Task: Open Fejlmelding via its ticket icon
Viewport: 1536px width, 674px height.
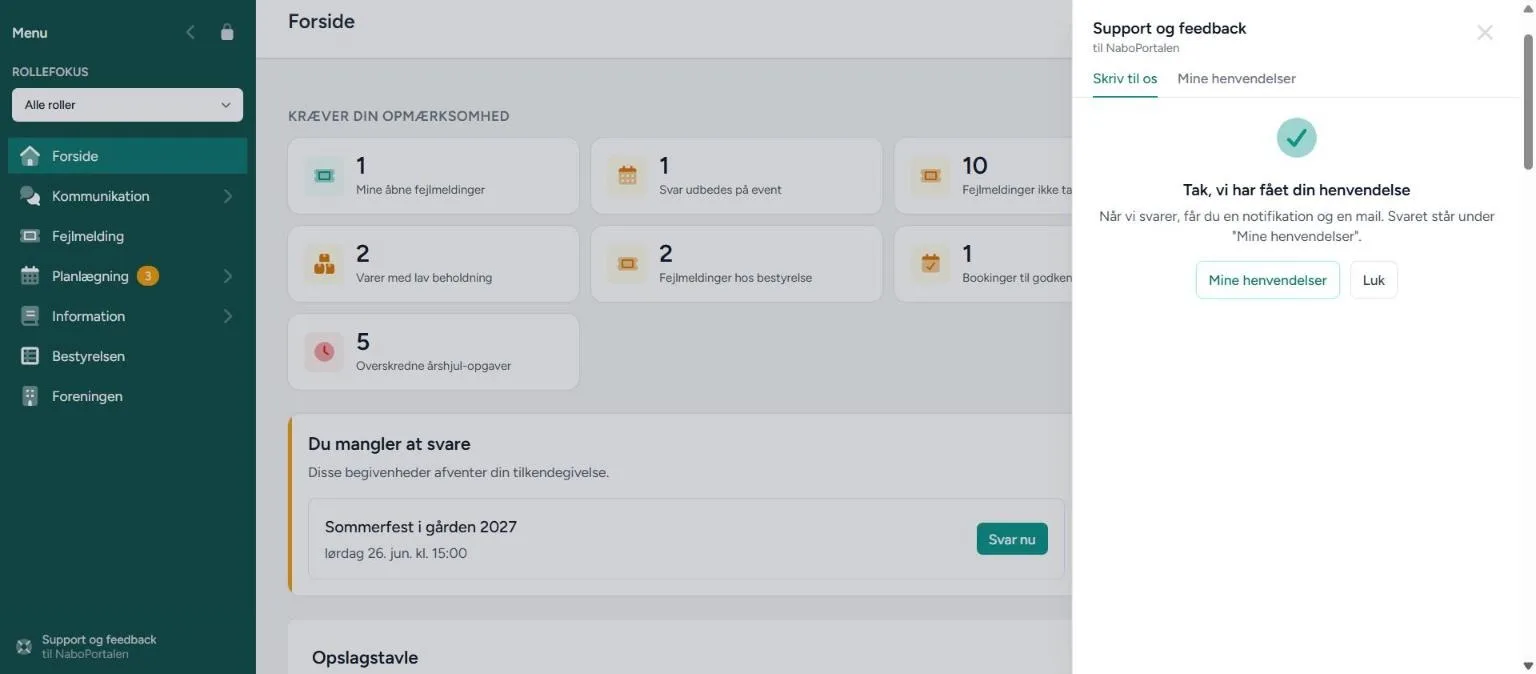Action: 30,236
